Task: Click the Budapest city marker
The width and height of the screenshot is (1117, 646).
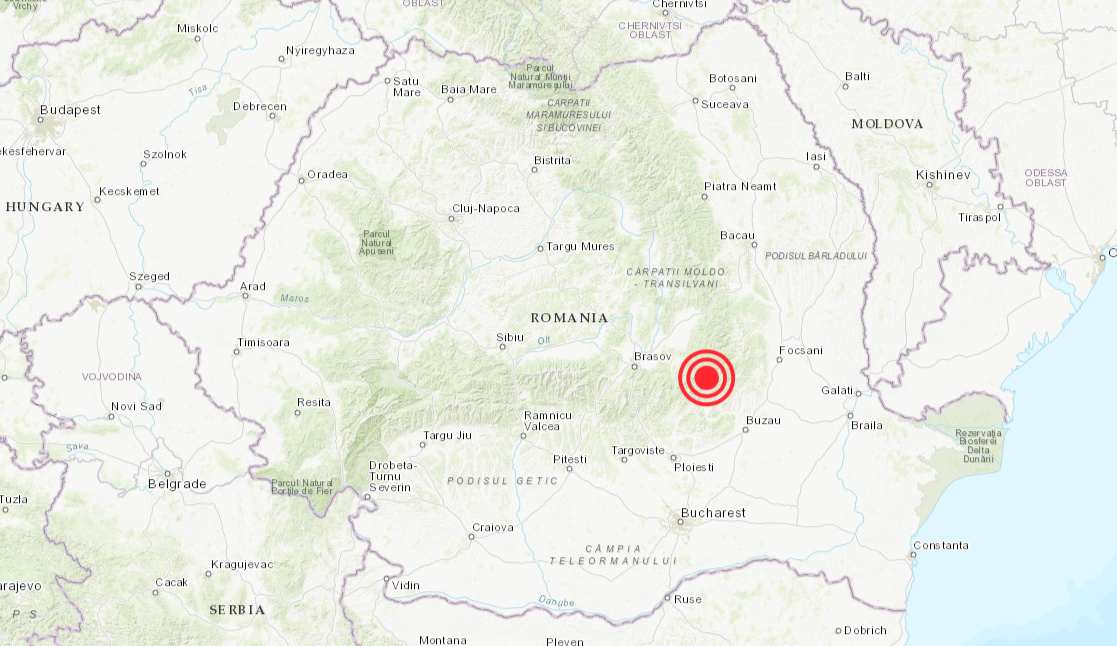Action: click(41, 120)
